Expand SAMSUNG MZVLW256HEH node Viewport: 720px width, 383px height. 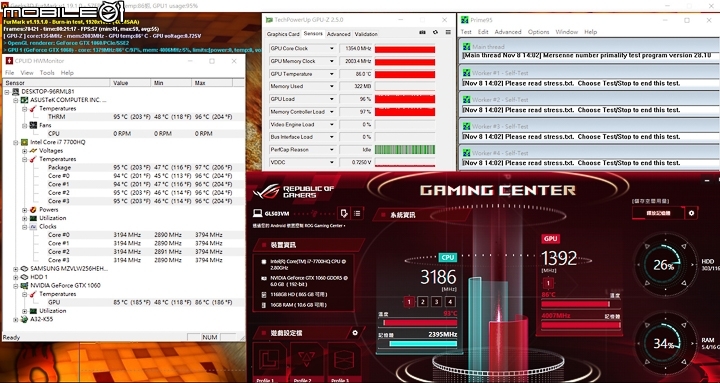coord(16,269)
